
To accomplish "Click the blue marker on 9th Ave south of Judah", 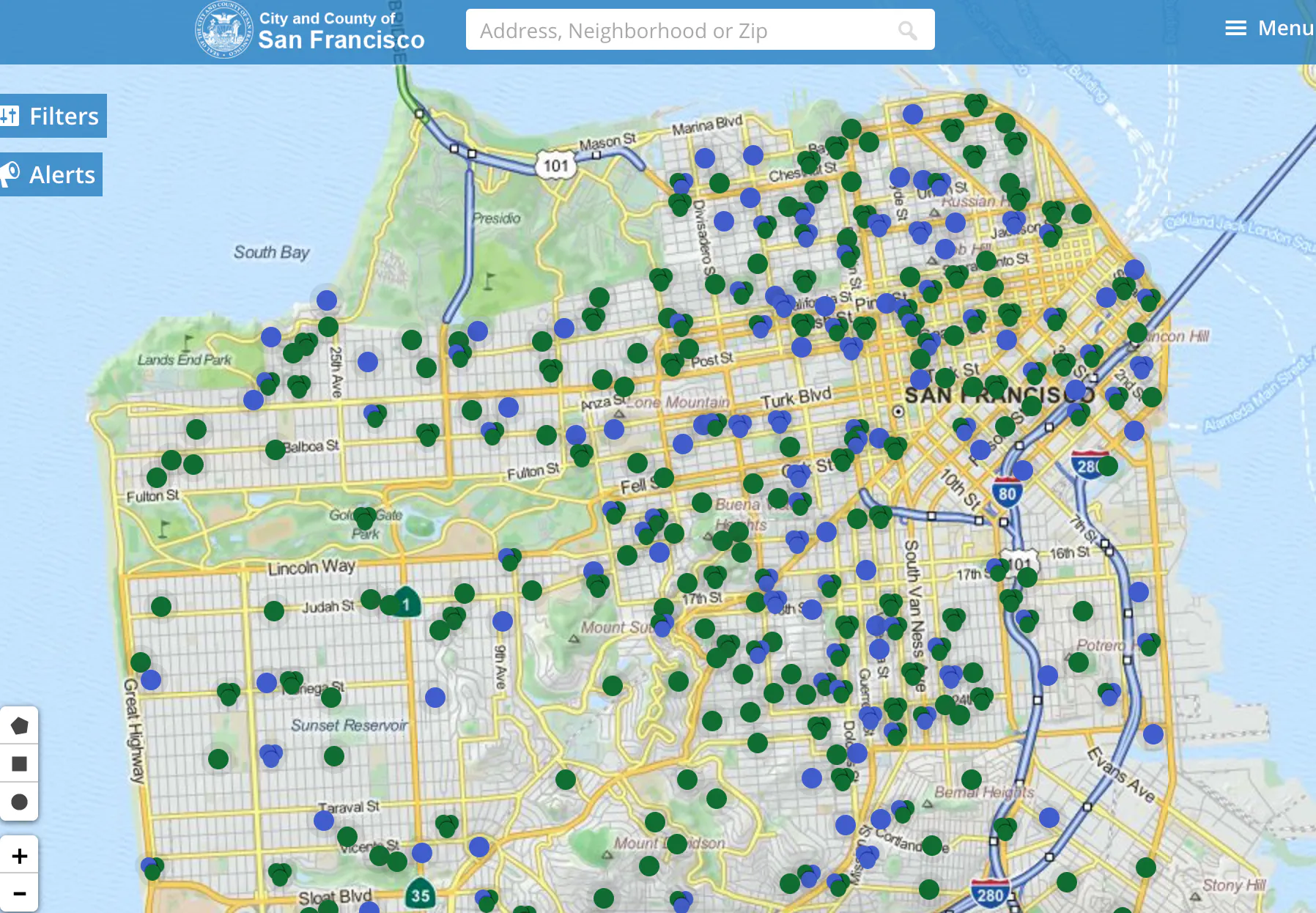I will (x=503, y=621).
